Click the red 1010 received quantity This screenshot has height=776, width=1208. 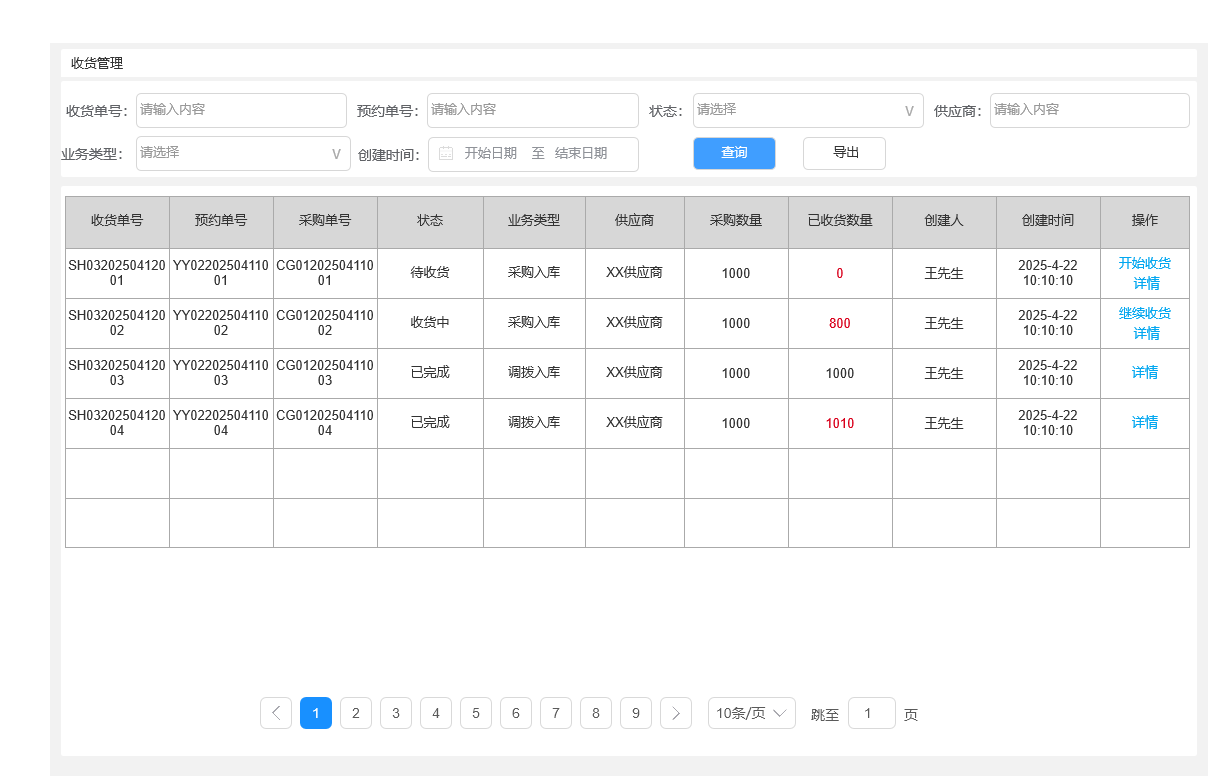click(840, 423)
